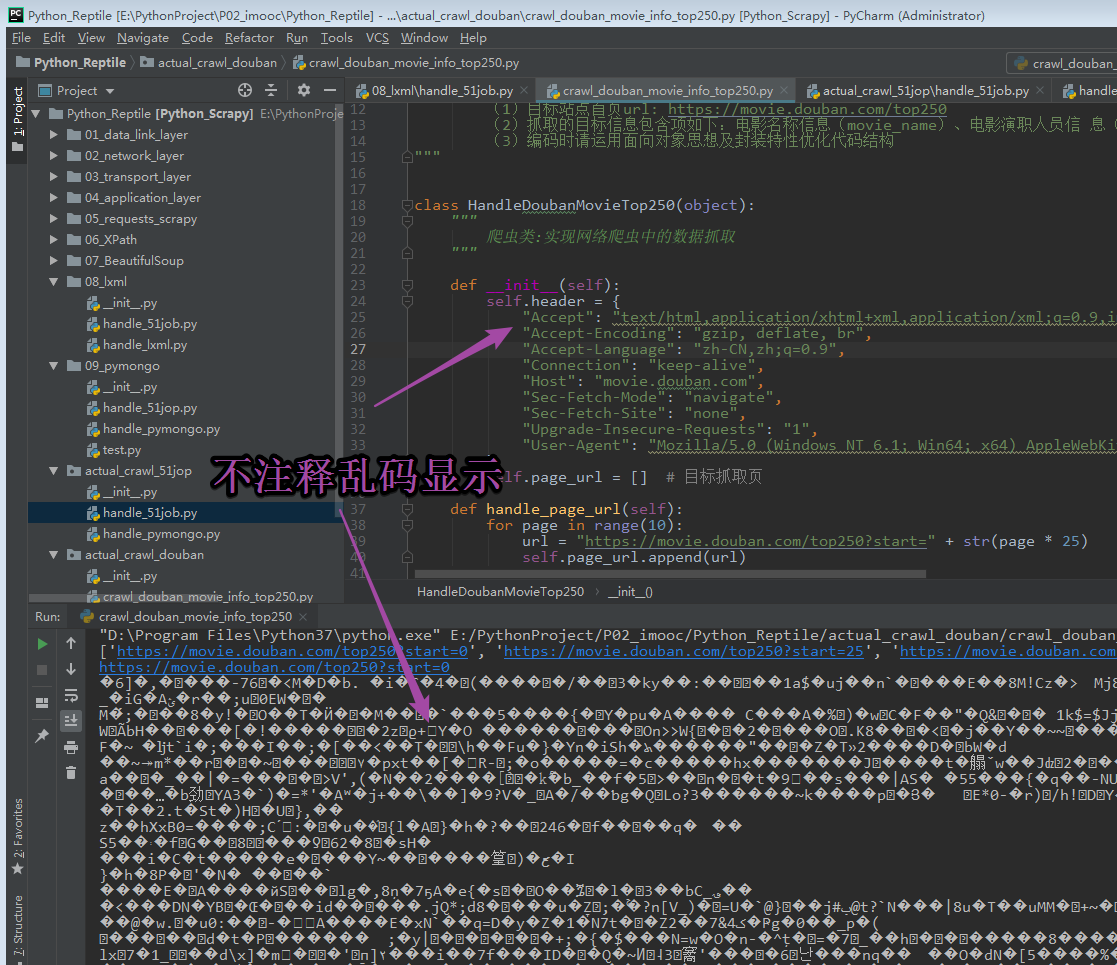This screenshot has width=1117, height=965.
Task: Collapse the 08_lxml folder
Action: point(53,281)
